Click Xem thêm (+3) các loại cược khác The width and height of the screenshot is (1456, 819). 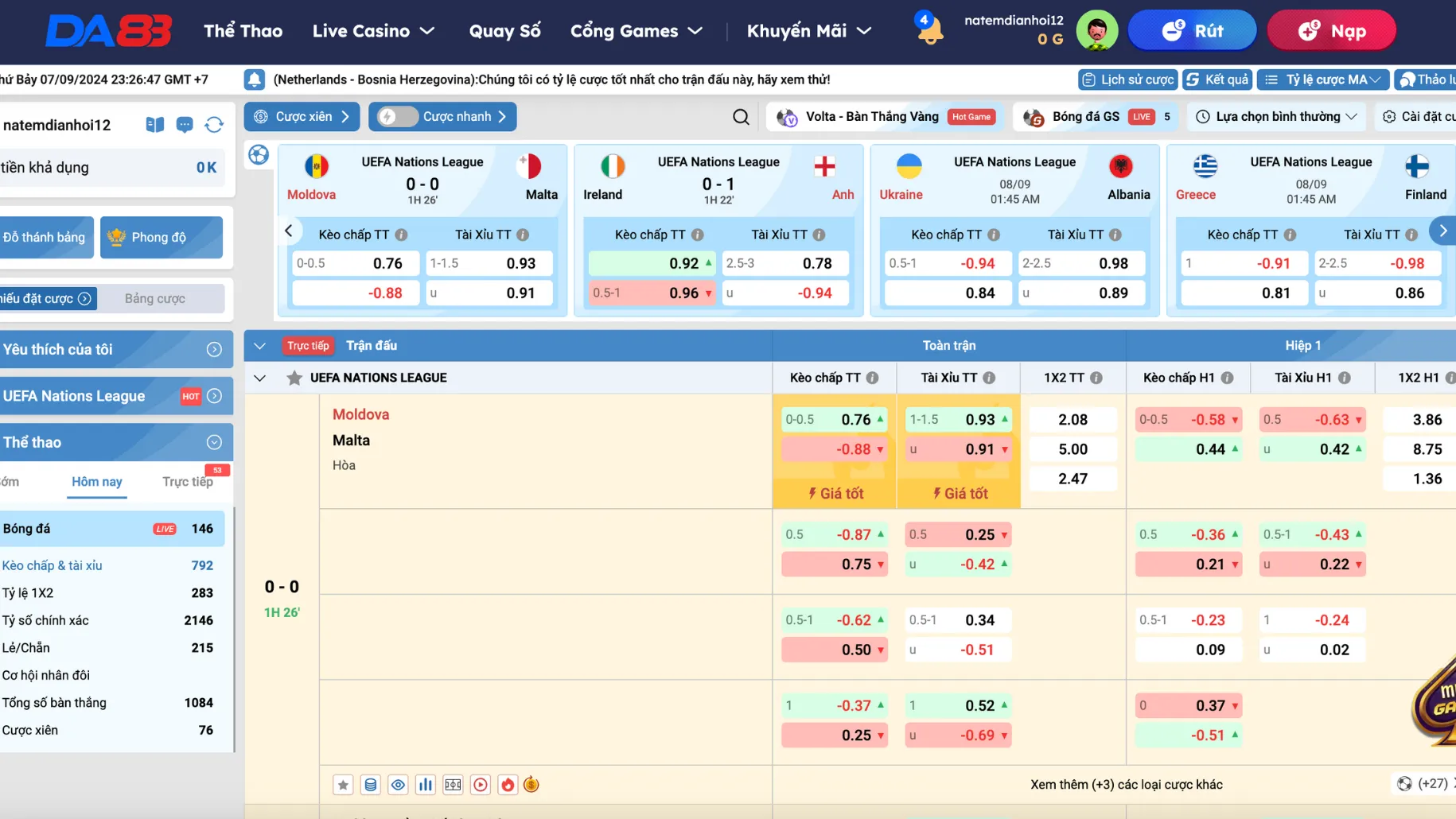pyautogui.click(x=1127, y=785)
